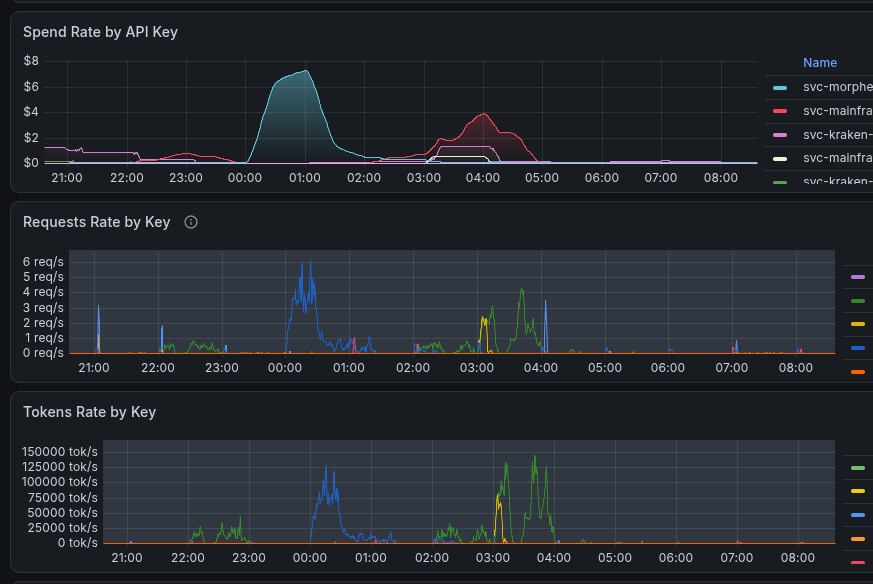Click the white swatch in the Spend legend
Screen dimensions: 873x584
pos(780,159)
